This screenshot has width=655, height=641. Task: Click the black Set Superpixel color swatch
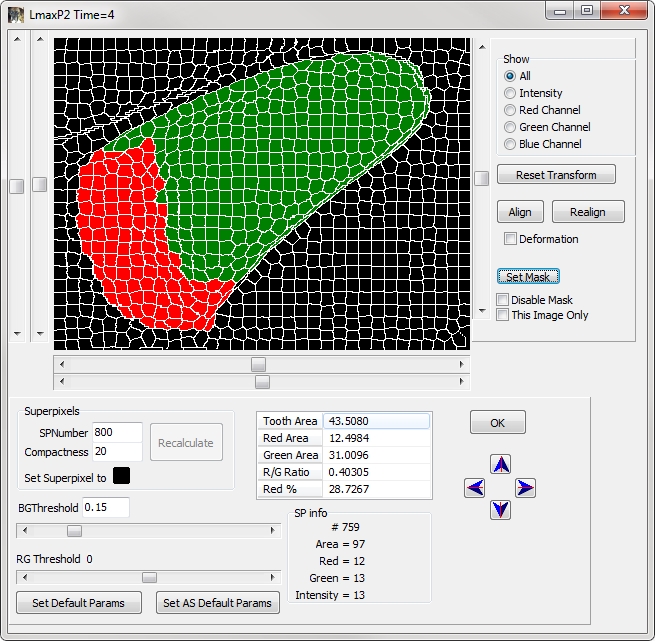122,477
